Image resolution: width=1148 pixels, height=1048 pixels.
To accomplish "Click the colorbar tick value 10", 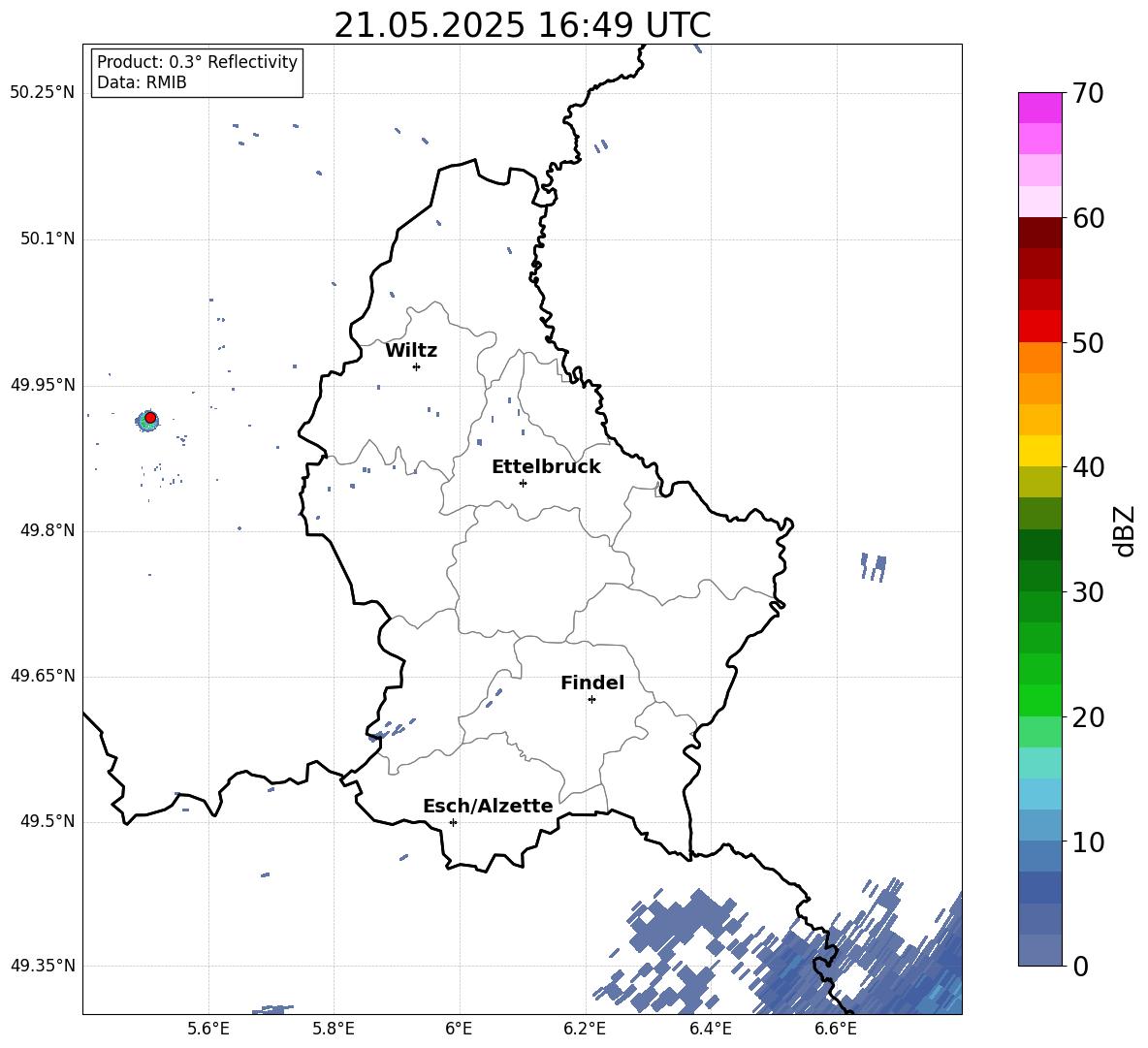I will click(1088, 842).
